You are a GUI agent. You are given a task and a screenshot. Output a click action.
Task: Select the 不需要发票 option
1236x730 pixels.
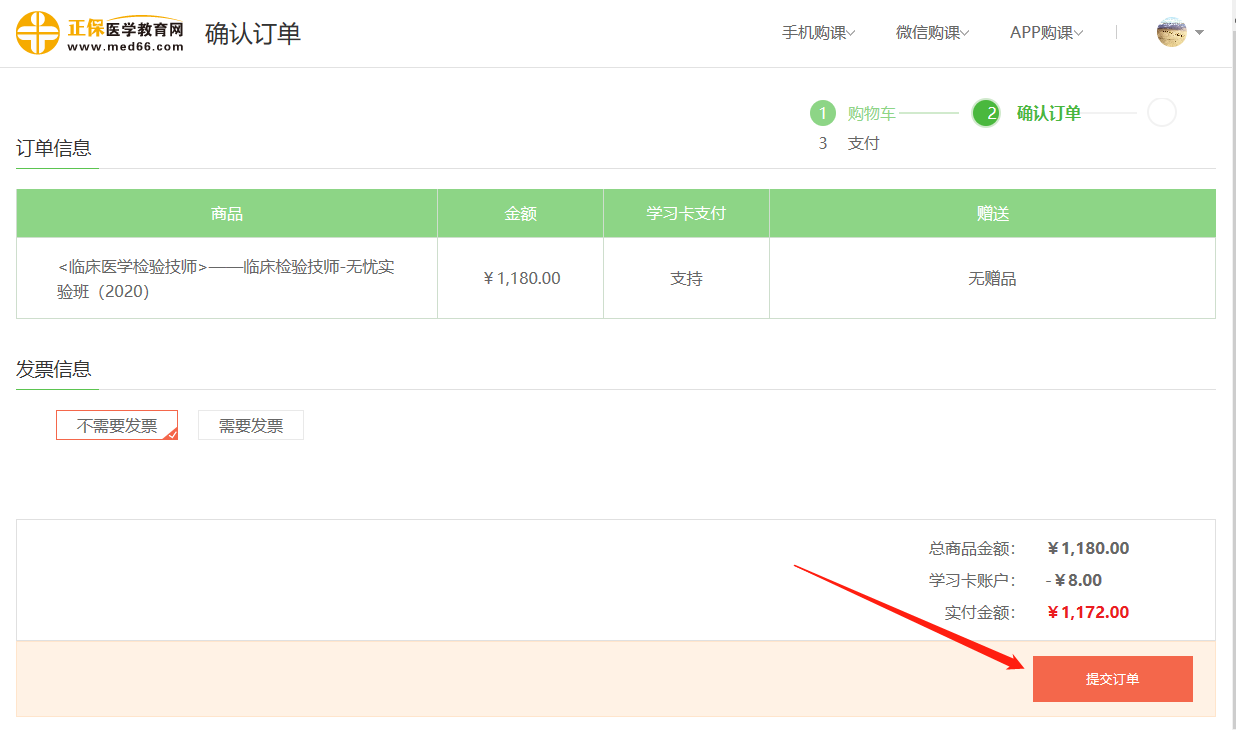pyautogui.click(x=117, y=425)
